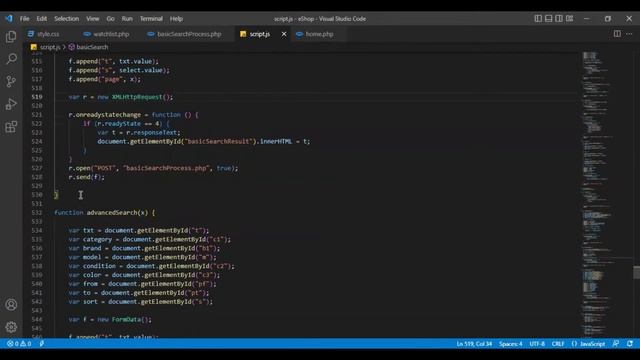The image size is (640, 360).
Task: Click "basicSearchResult" string on line 524
Action: [x=219, y=141]
